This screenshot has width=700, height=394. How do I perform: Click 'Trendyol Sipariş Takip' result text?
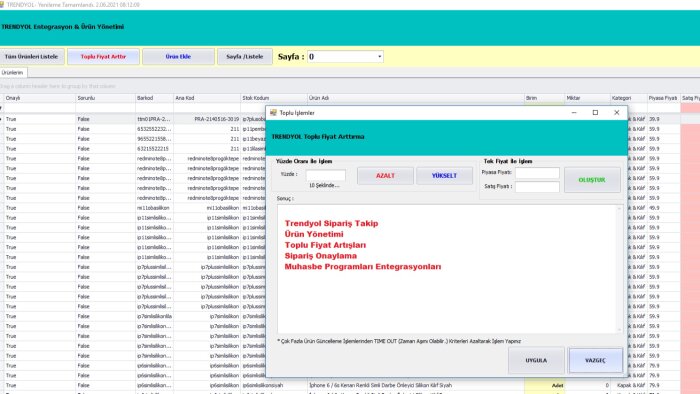coord(331,223)
